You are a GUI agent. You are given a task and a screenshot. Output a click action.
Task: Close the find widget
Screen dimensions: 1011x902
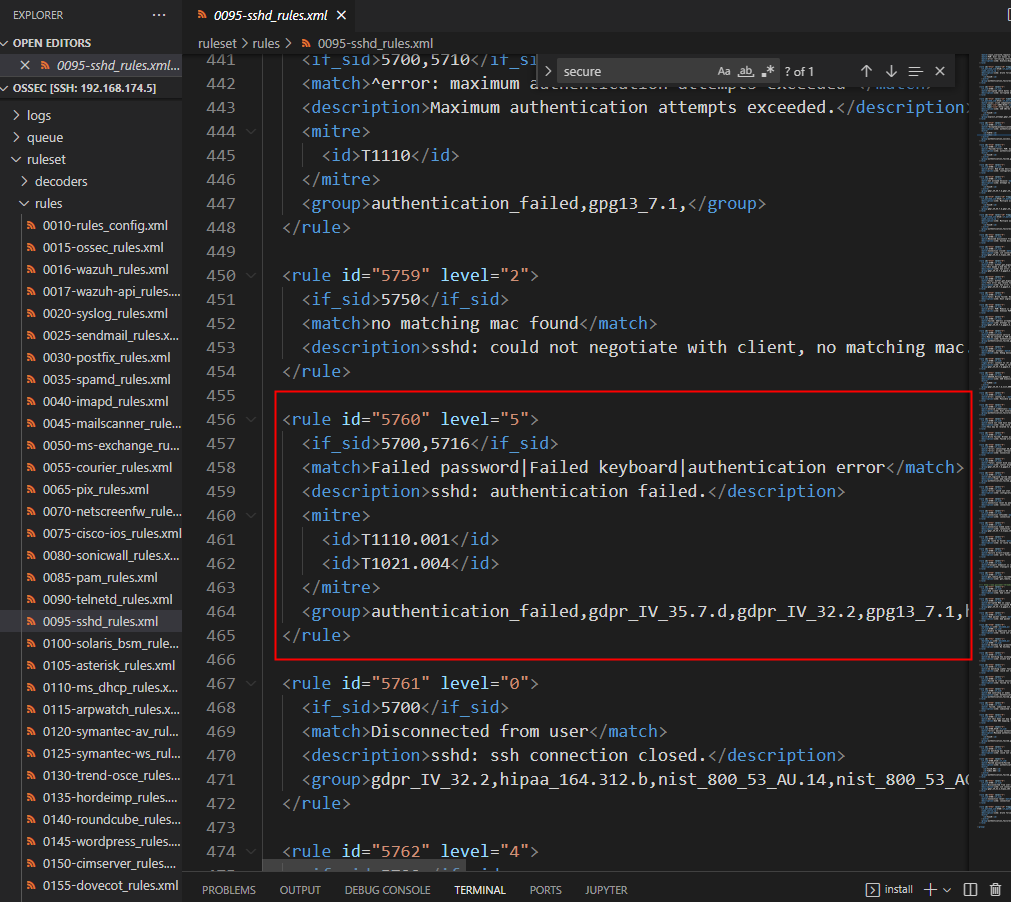click(940, 71)
